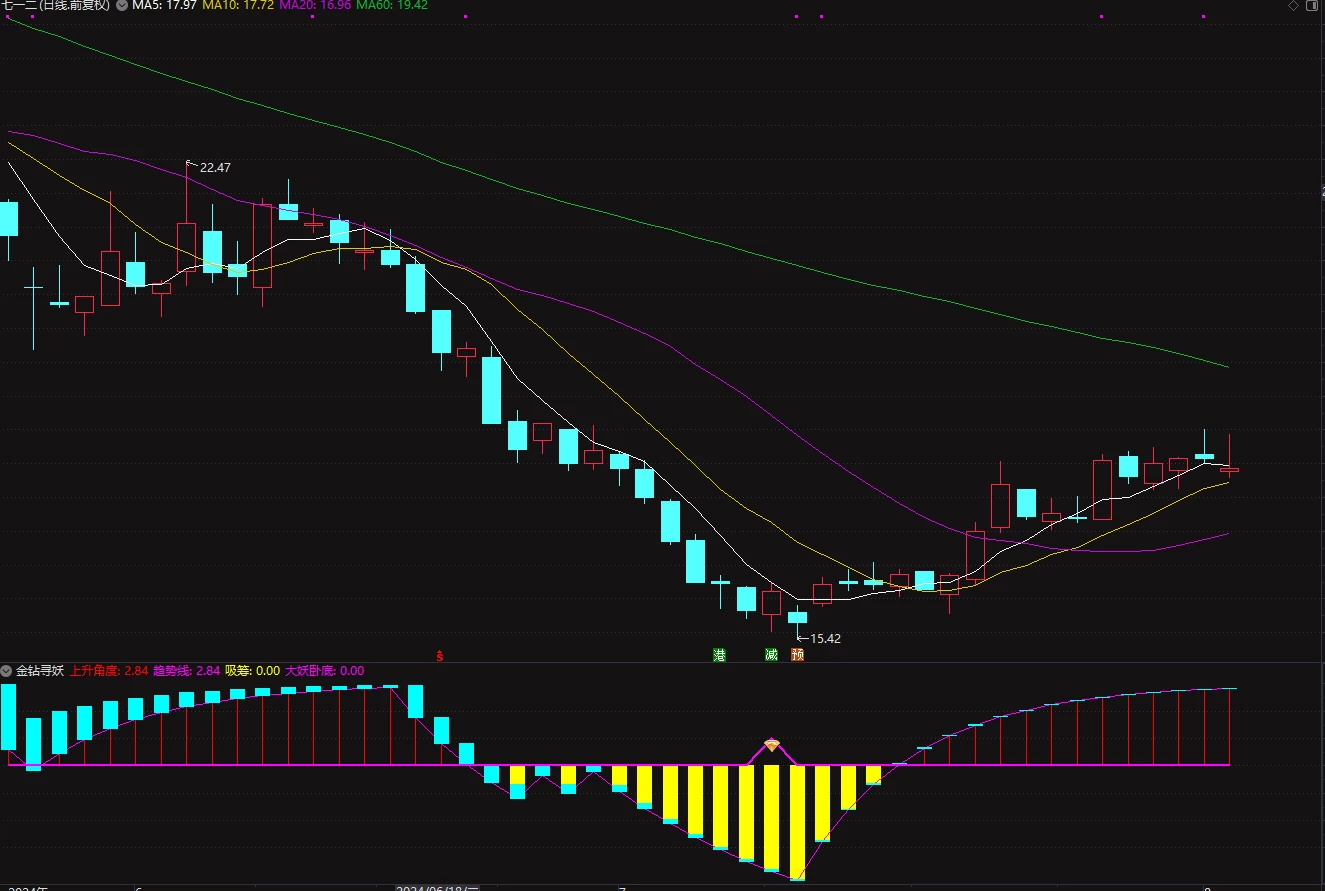Select the MA60: 19.42 moving average label
Viewport: 1325px width, 891px height.
point(391,5)
